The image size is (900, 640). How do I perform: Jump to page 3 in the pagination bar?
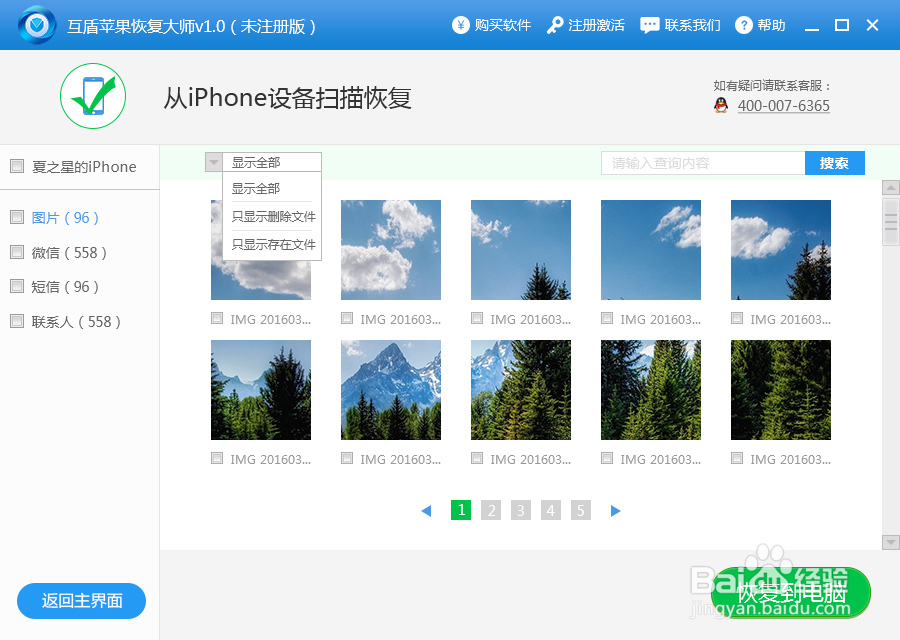coord(521,510)
